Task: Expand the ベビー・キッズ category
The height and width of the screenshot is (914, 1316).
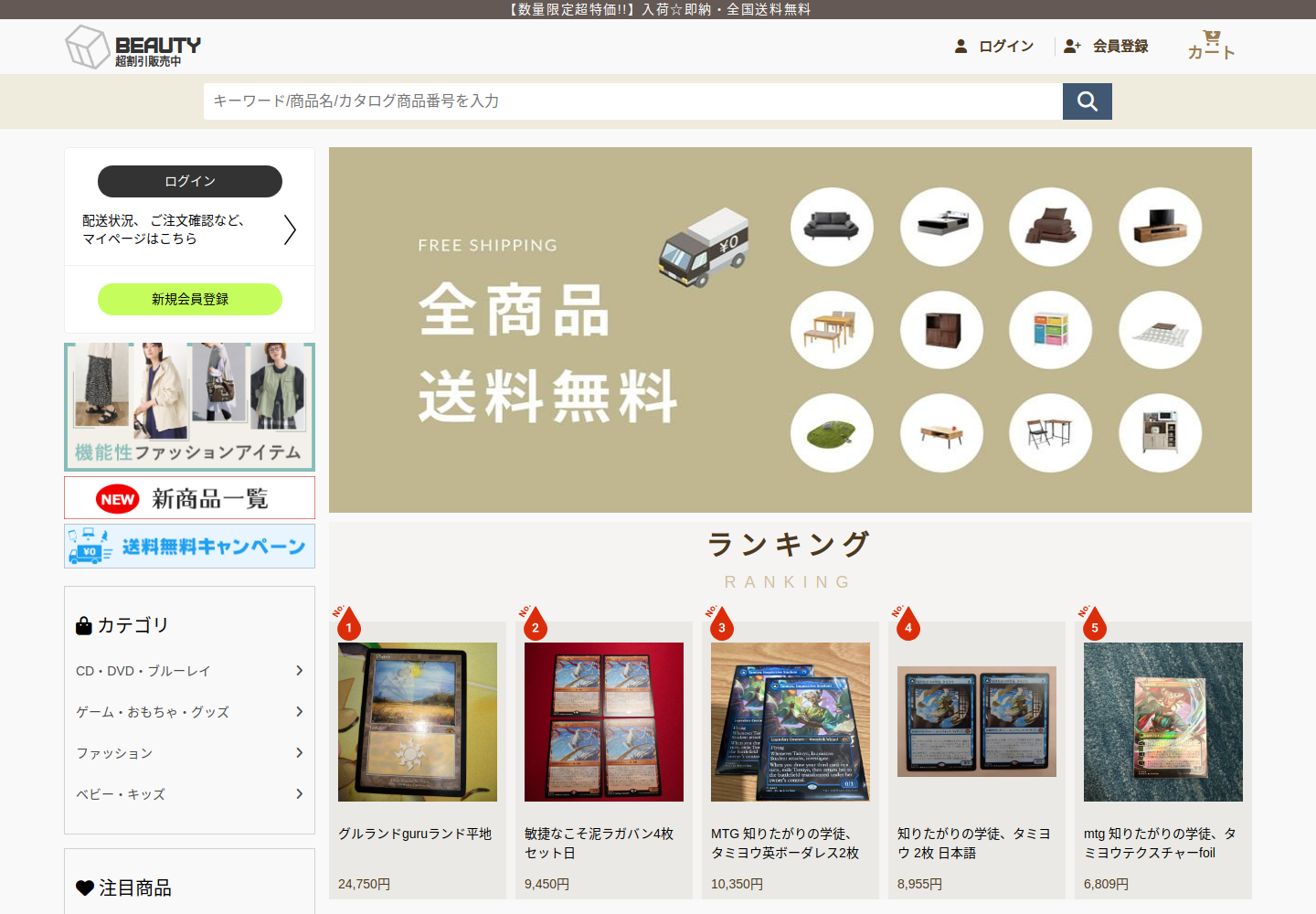Action: (x=189, y=794)
